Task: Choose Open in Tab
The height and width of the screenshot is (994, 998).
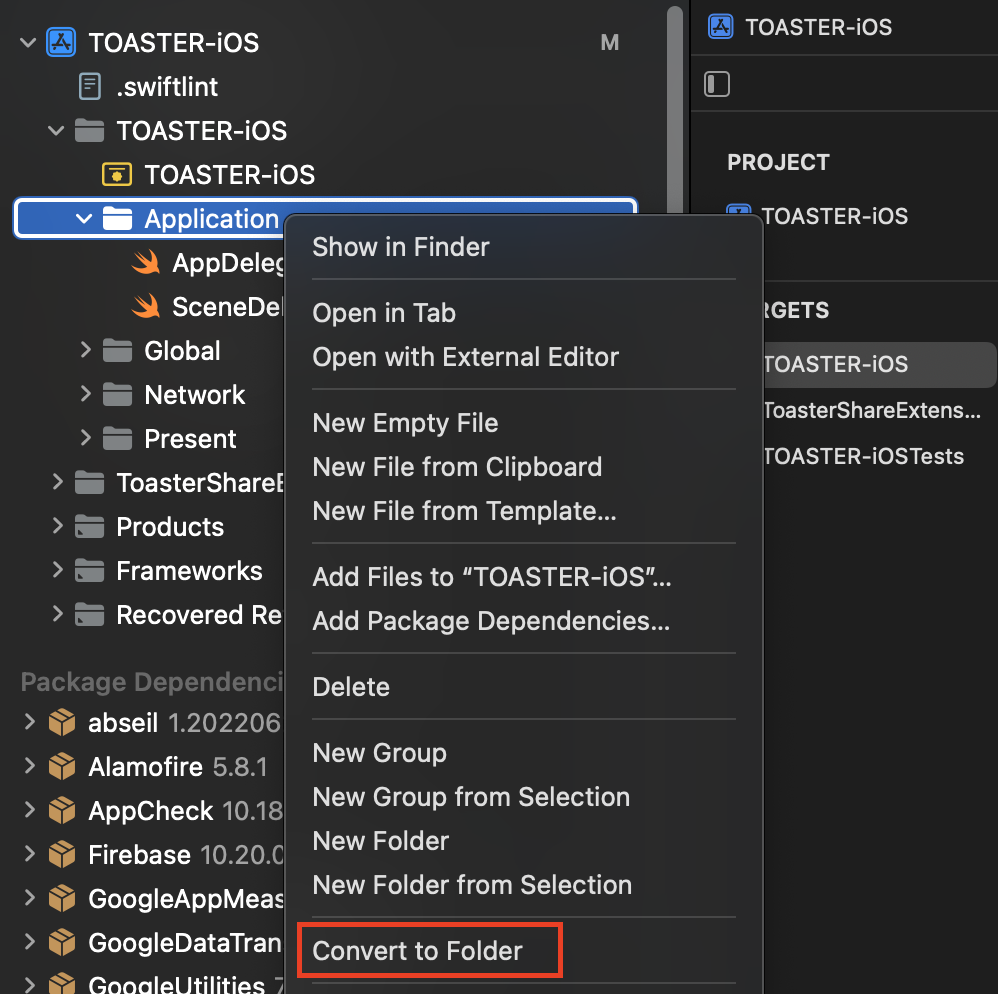Action: 384,313
